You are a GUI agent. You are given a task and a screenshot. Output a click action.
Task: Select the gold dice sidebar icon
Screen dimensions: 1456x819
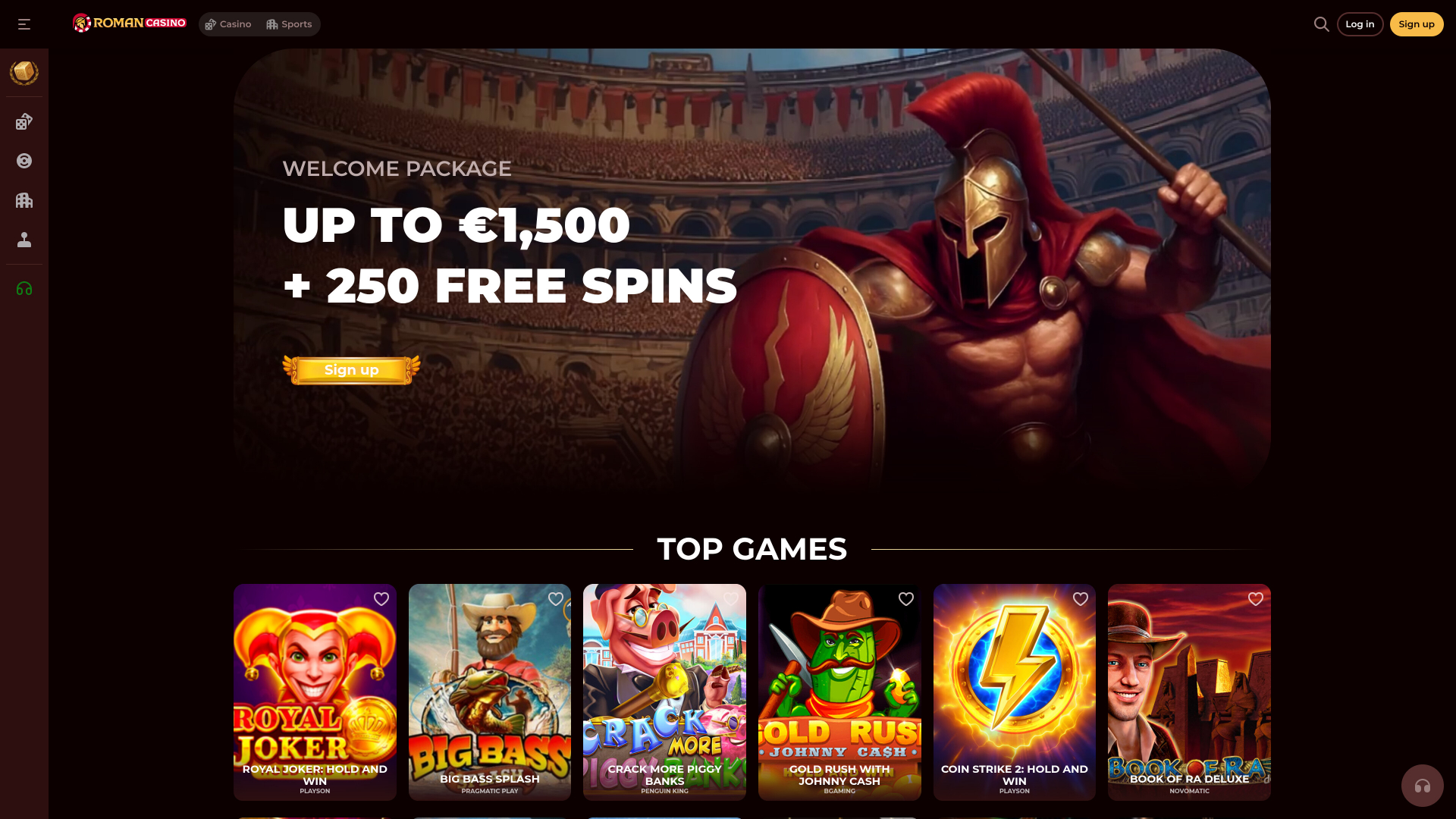click(24, 73)
